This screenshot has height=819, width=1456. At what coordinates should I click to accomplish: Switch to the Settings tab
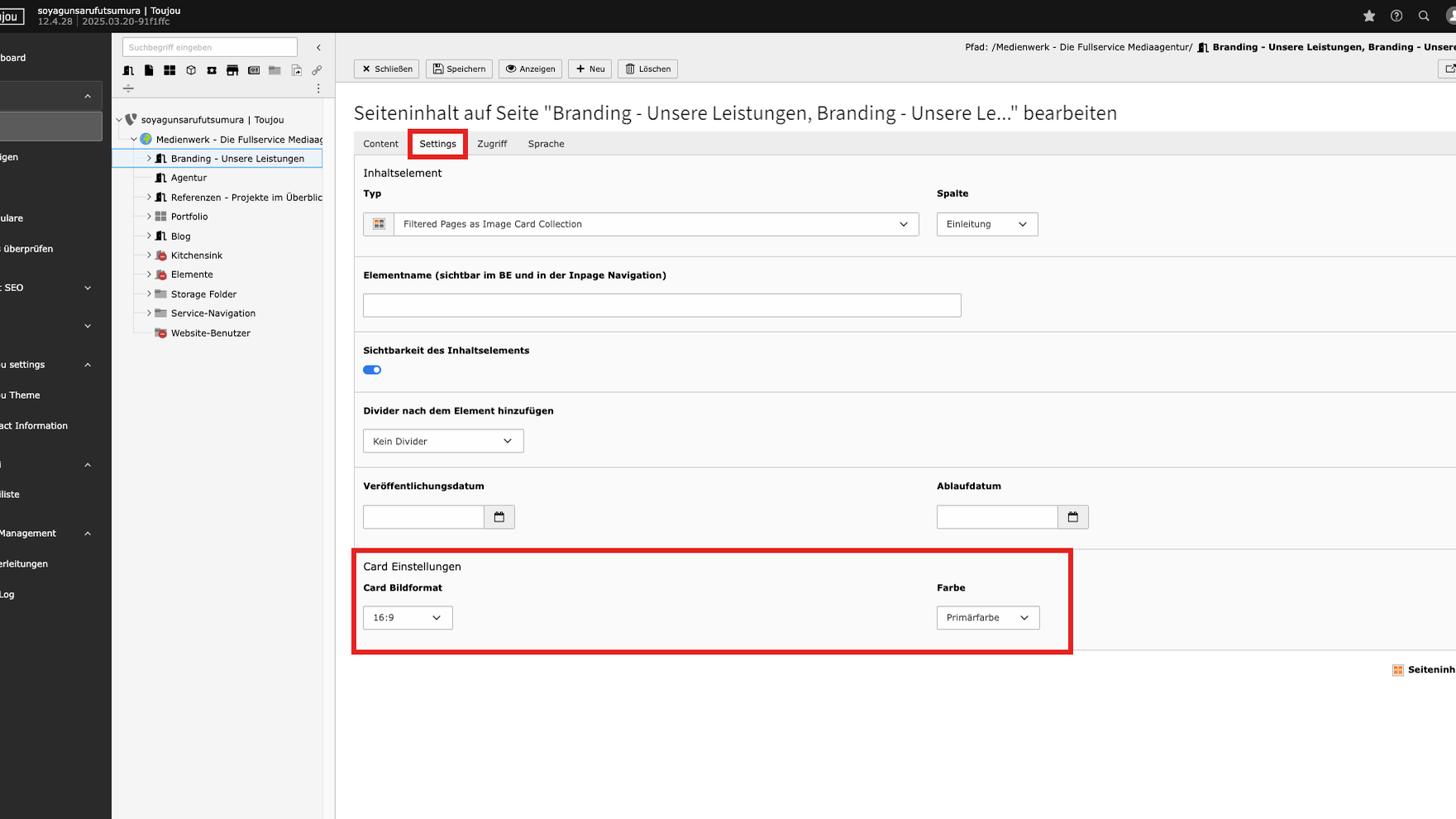click(437, 144)
